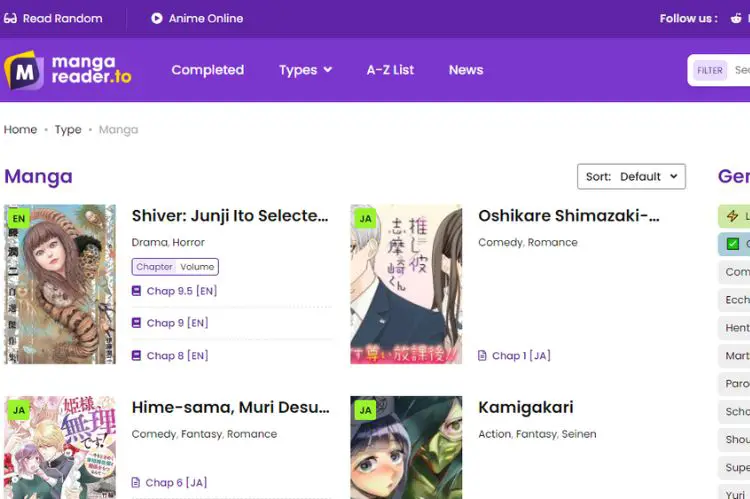Click the Drama genre under Shiver
Viewport: 750px width, 499px height.
(x=149, y=243)
